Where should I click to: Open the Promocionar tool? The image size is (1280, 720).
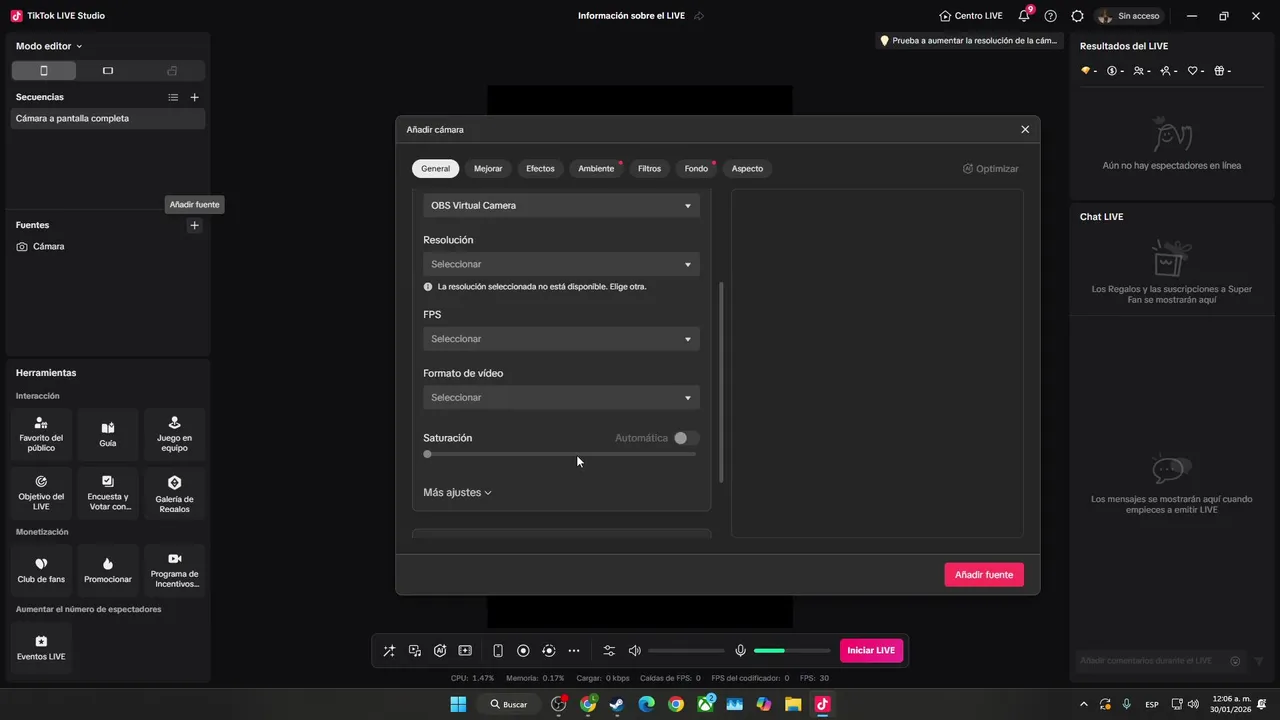(x=108, y=570)
